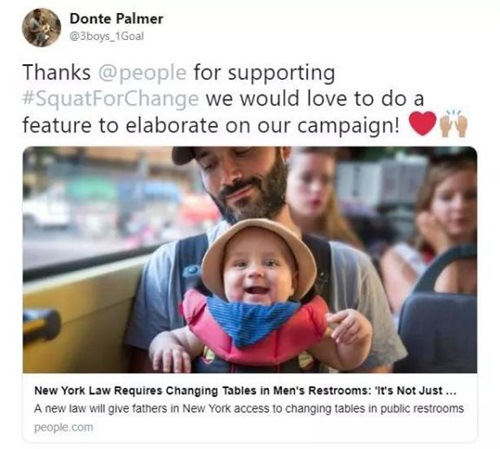This screenshot has width=500, height=449.
Task: Open the father and baby preview image
Action: coord(250,260)
